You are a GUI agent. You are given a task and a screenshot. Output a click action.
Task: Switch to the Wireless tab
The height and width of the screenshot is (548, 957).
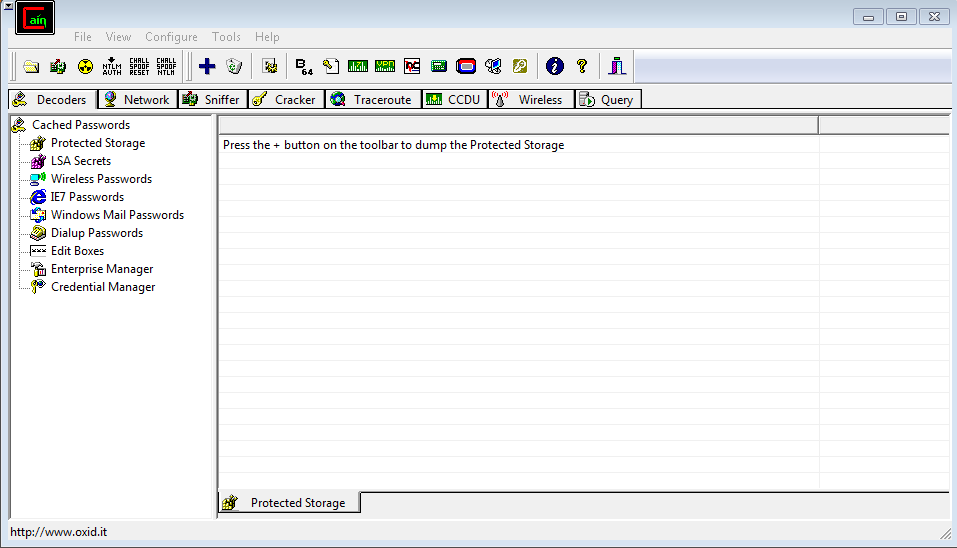[x=532, y=99]
